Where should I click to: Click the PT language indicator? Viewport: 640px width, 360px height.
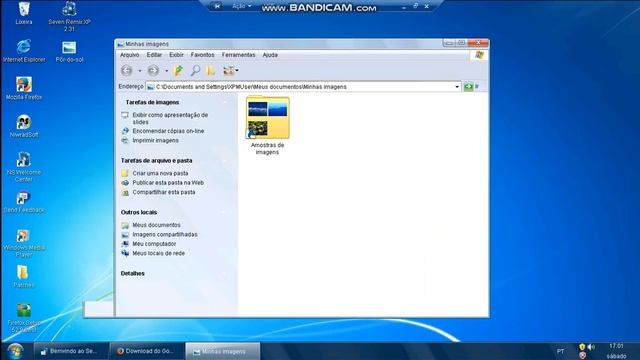[x=560, y=351]
